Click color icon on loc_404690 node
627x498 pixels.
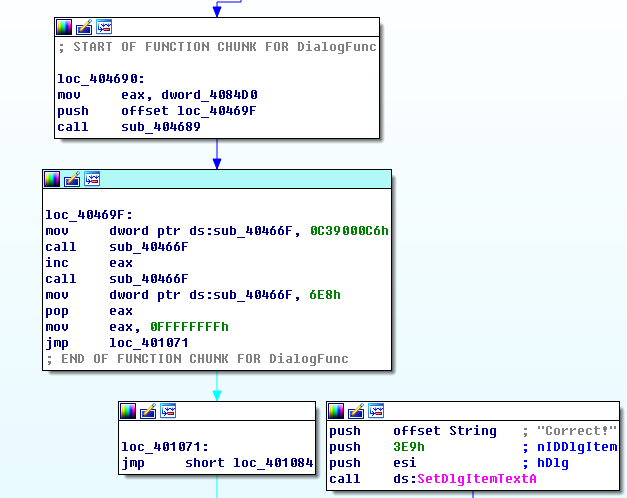pyautogui.click(x=64, y=27)
